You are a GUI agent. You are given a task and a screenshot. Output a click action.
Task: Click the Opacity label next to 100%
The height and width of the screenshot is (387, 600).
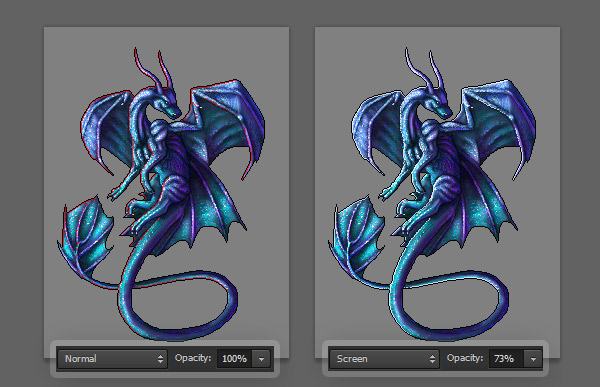tap(193, 358)
